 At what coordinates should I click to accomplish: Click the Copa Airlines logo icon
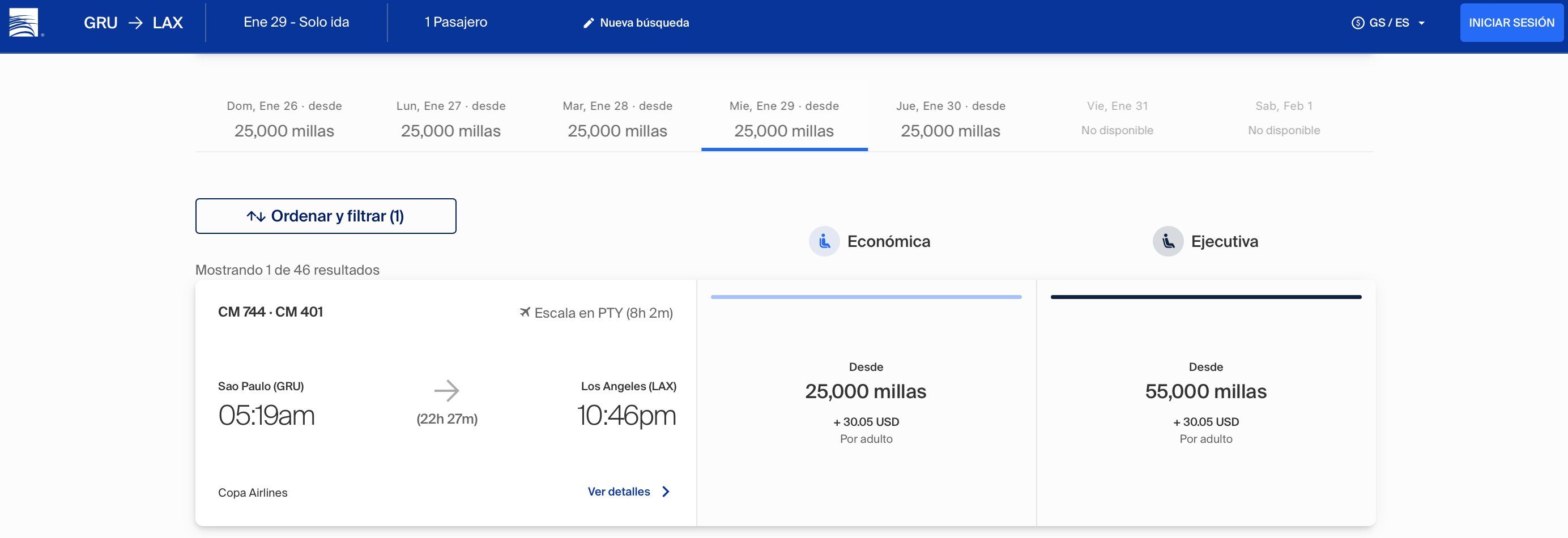[24, 23]
